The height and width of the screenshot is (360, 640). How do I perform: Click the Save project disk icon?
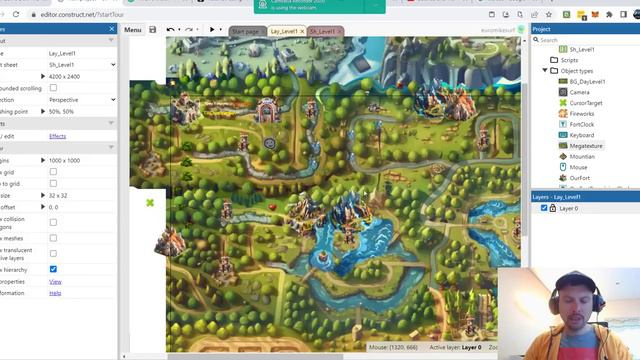[x=153, y=29]
